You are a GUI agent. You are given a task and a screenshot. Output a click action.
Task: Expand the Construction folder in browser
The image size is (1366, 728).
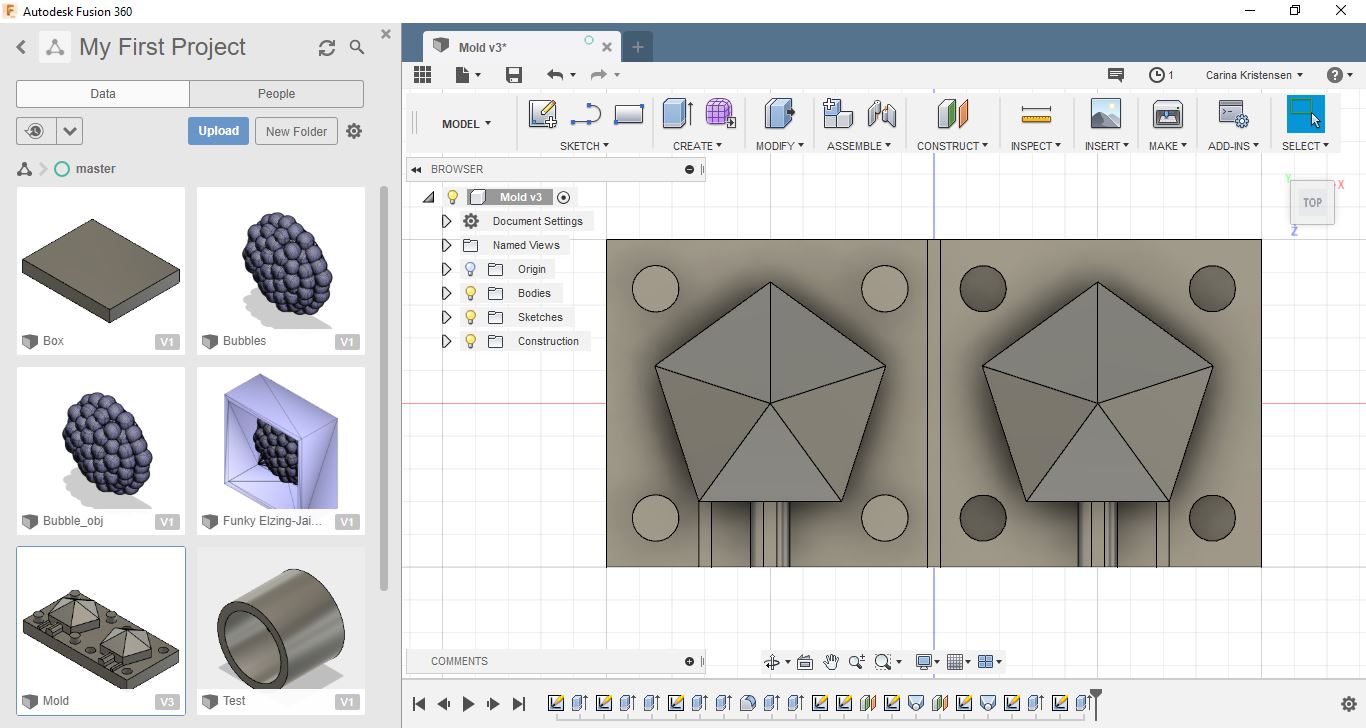click(x=447, y=341)
